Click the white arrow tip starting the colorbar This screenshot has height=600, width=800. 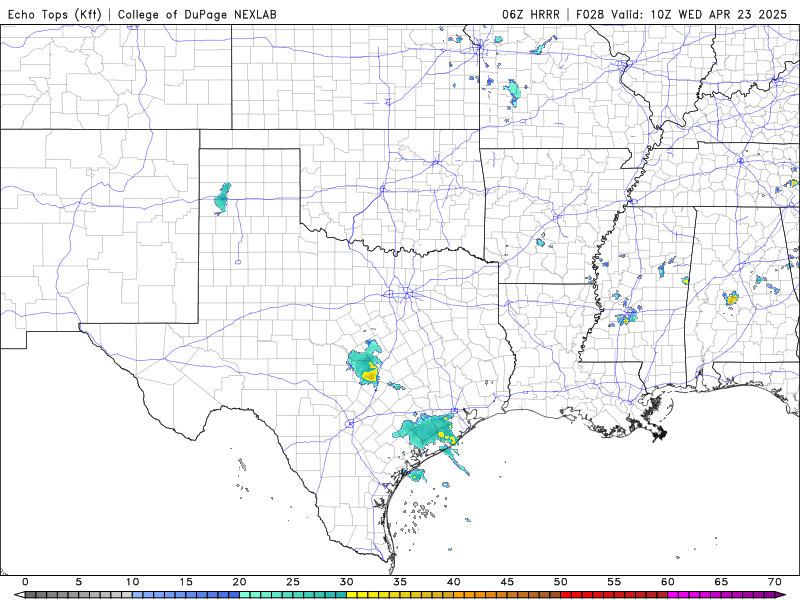pos(19,595)
